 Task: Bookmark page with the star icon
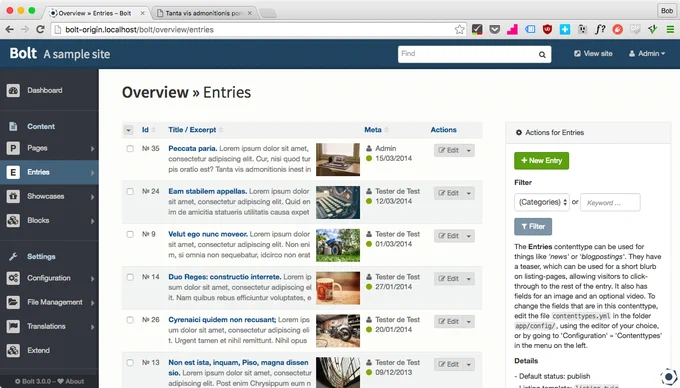[459, 29]
